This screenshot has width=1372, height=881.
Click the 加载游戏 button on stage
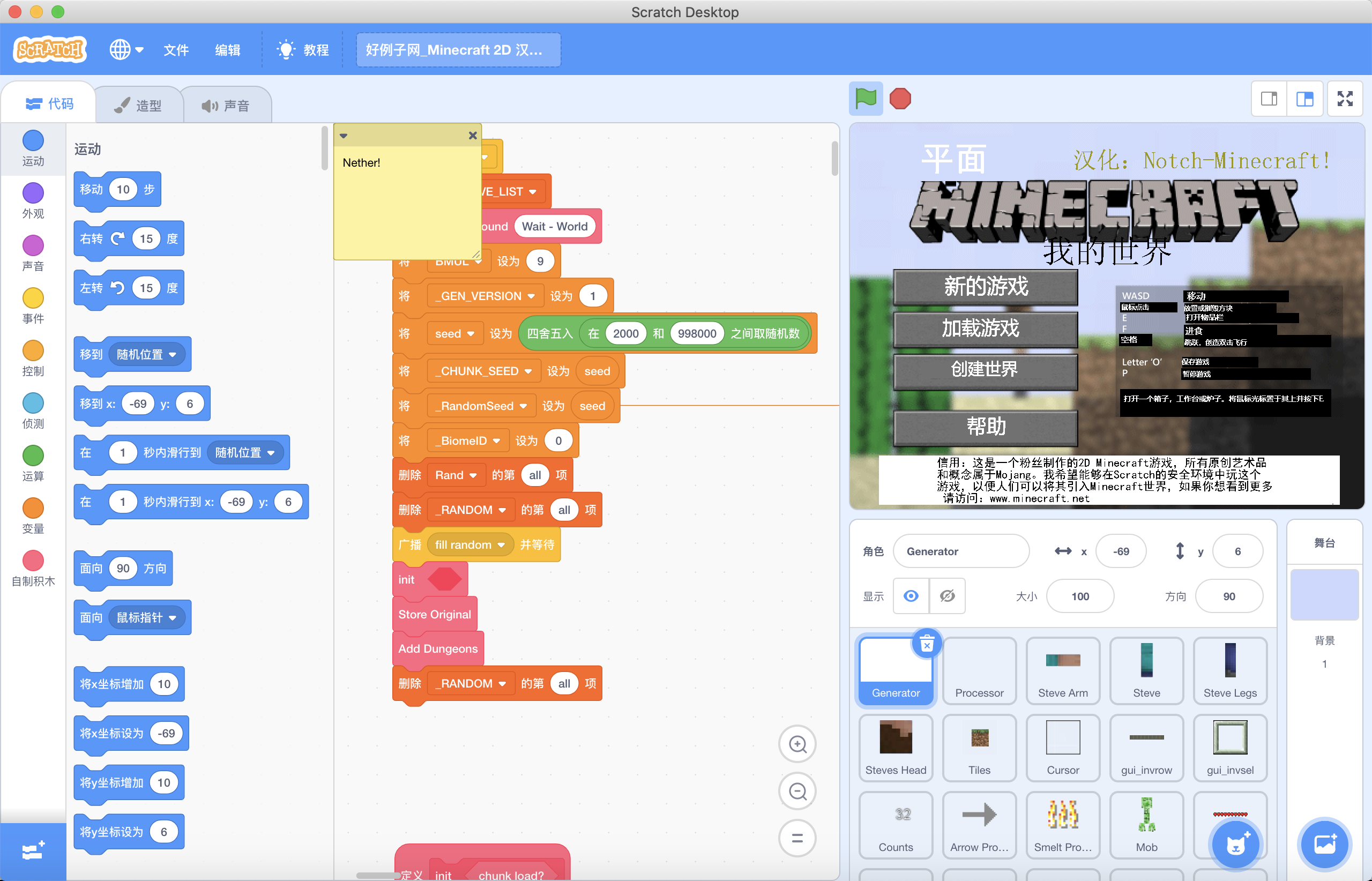(985, 328)
